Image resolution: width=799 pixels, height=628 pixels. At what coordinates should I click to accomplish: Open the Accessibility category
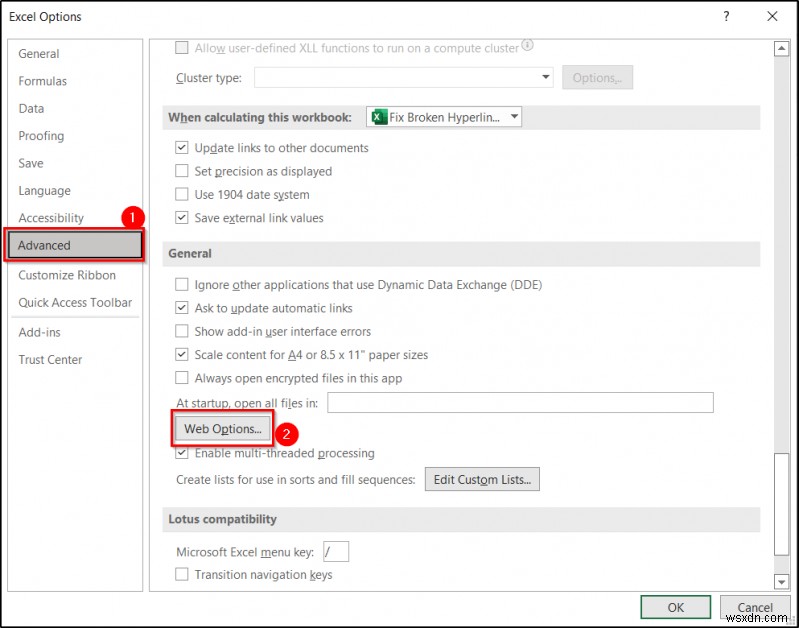51,218
